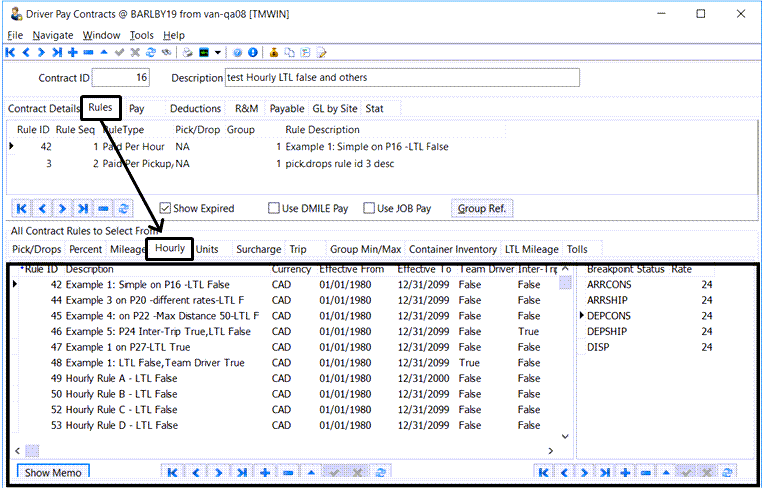Tick the Use JOB Pay checkbox
This screenshot has width=762, height=490.
(x=371, y=208)
